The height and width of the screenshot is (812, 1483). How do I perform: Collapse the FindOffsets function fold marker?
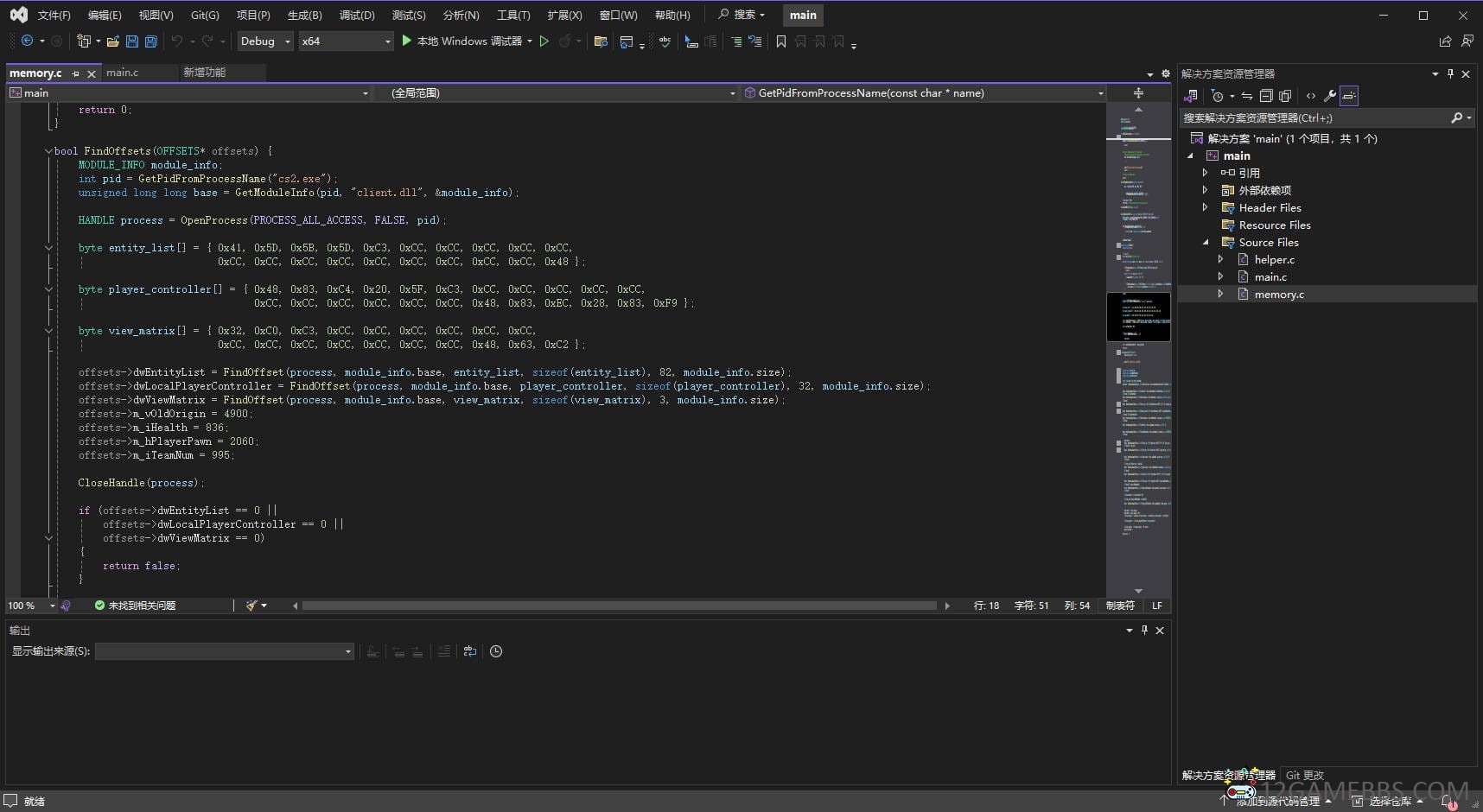(48, 150)
